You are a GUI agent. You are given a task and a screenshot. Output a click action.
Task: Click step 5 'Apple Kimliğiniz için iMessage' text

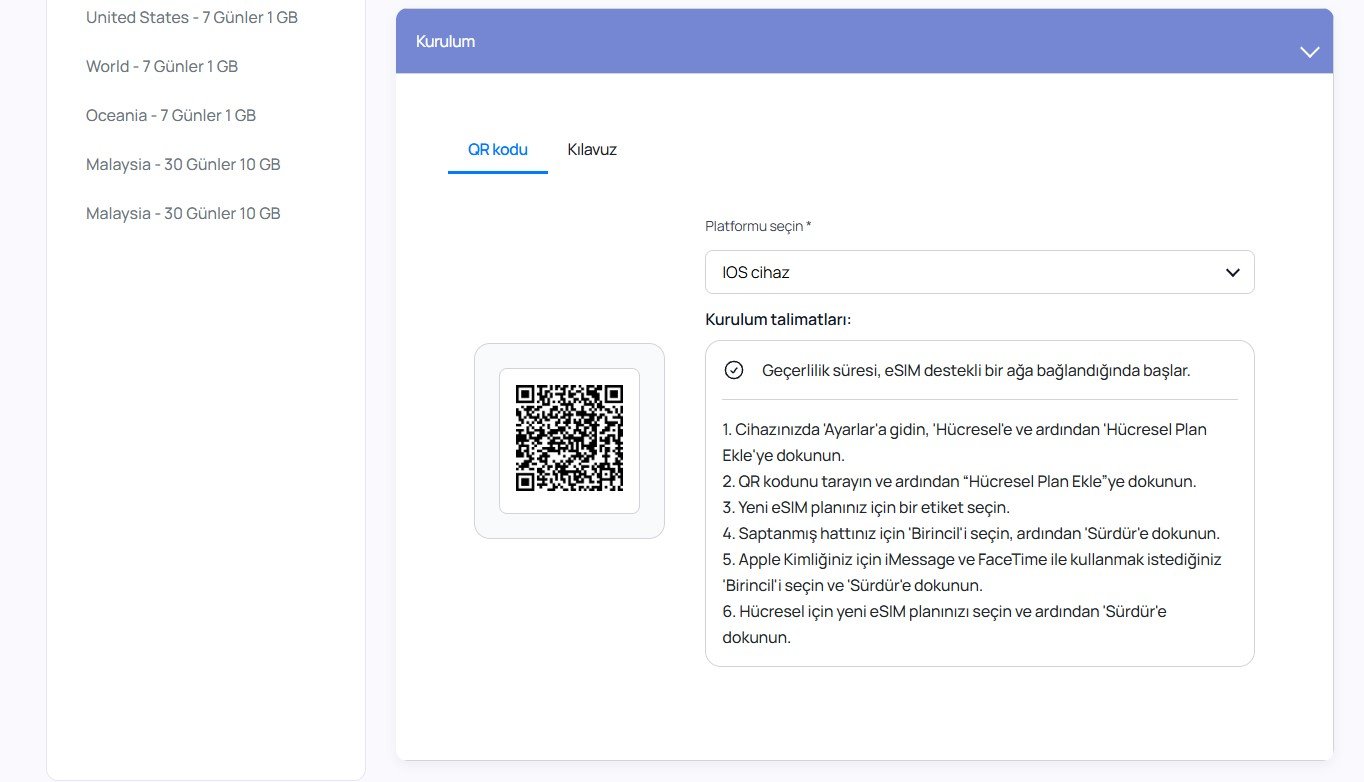[x=972, y=572]
